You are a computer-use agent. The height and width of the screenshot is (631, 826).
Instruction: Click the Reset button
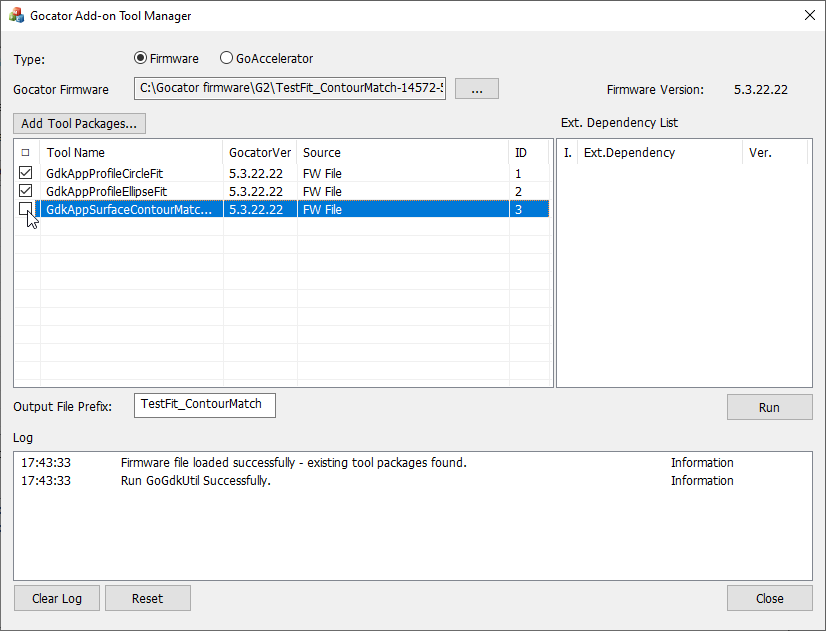pyautogui.click(x=148, y=598)
